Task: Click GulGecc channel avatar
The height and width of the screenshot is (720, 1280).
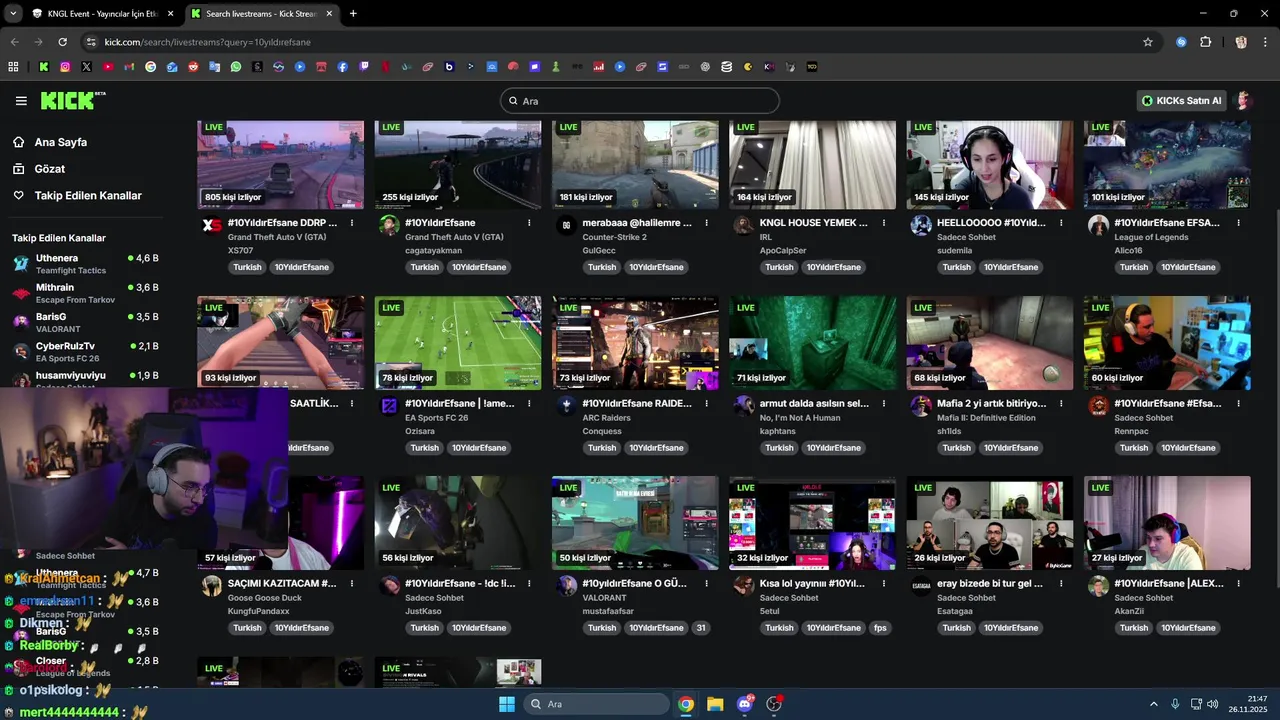Action: [x=566, y=226]
